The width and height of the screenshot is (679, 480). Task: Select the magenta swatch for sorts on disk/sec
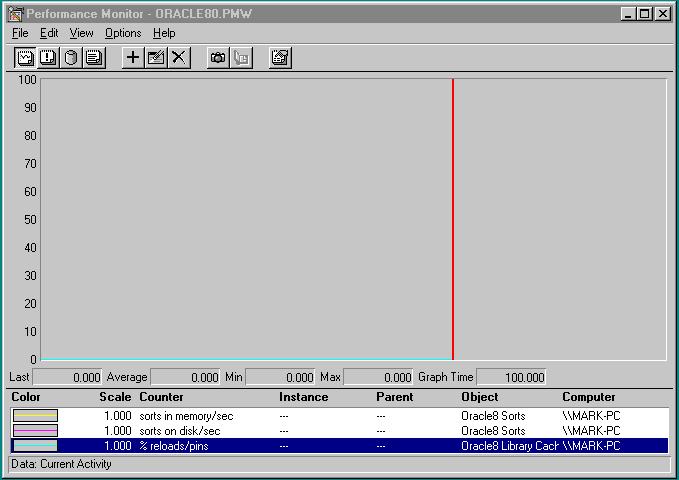point(35,431)
